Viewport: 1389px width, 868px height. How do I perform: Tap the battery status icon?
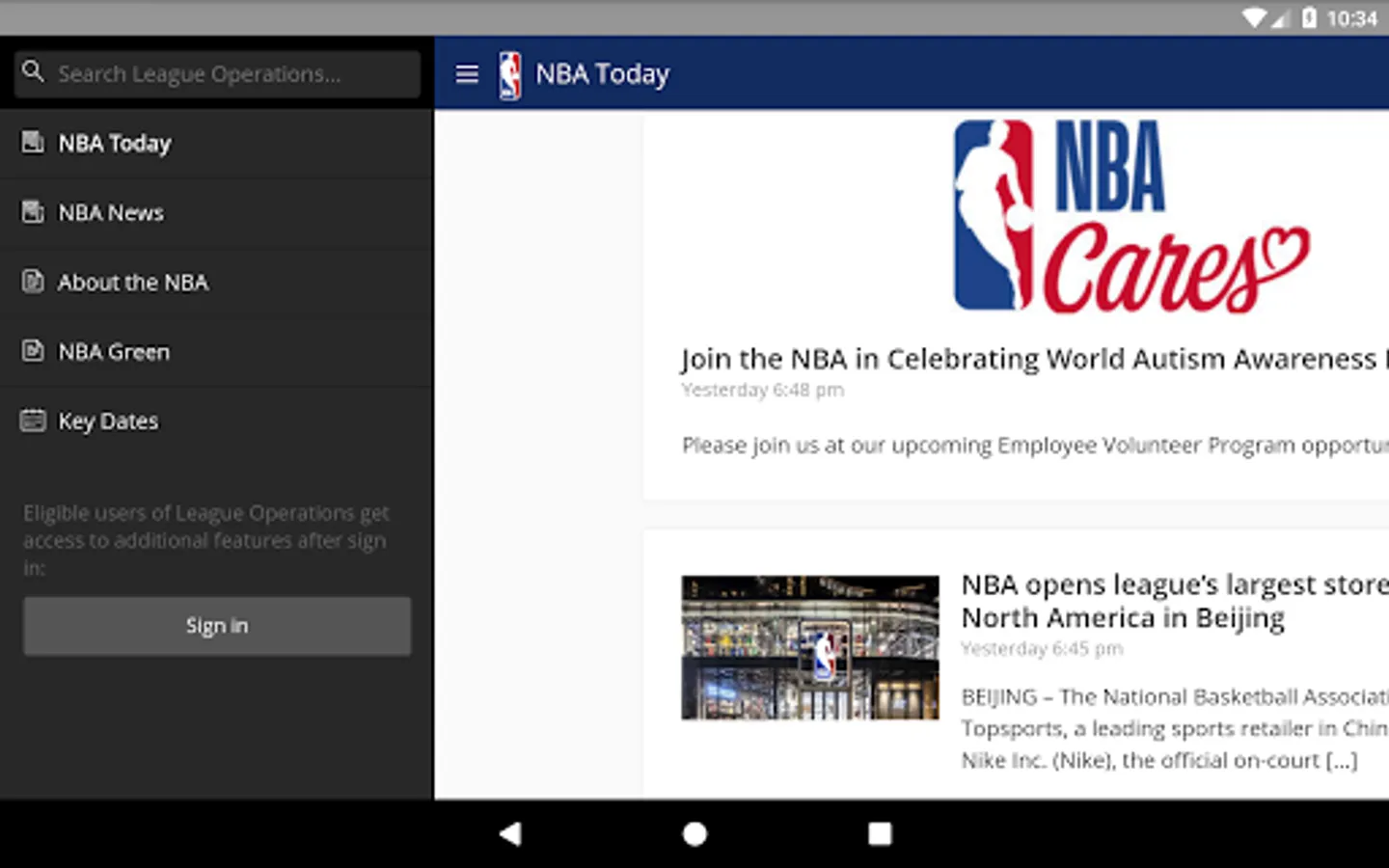pos(1309,18)
